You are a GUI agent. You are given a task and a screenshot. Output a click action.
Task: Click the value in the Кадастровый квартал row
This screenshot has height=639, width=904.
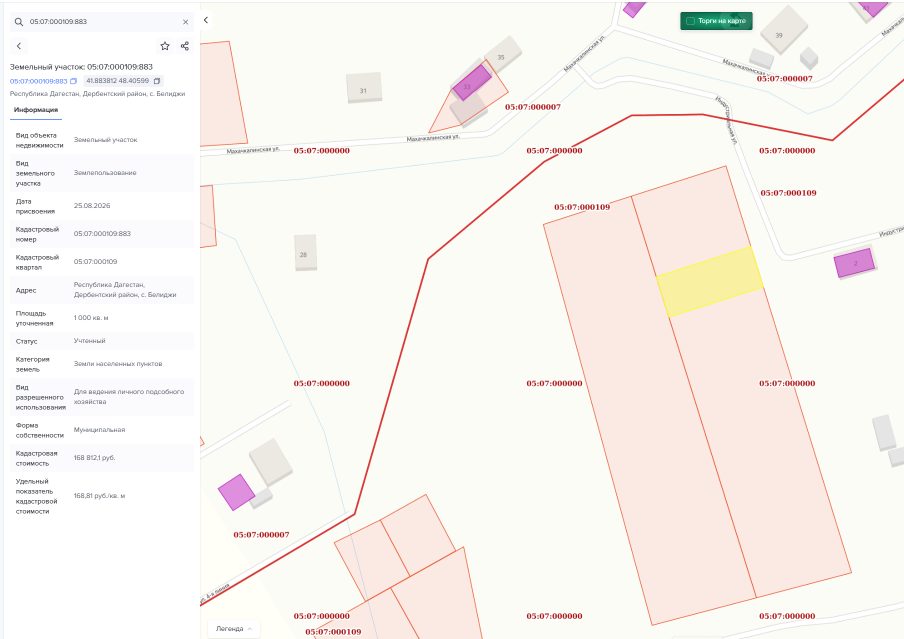tap(95, 262)
